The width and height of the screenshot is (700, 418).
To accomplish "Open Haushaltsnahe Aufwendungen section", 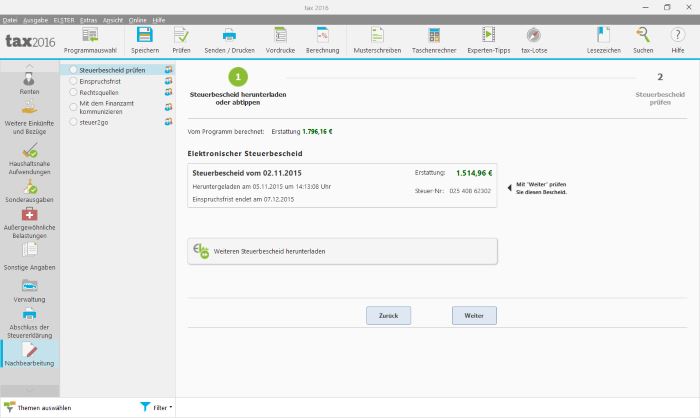I will pyautogui.click(x=29, y=159).
